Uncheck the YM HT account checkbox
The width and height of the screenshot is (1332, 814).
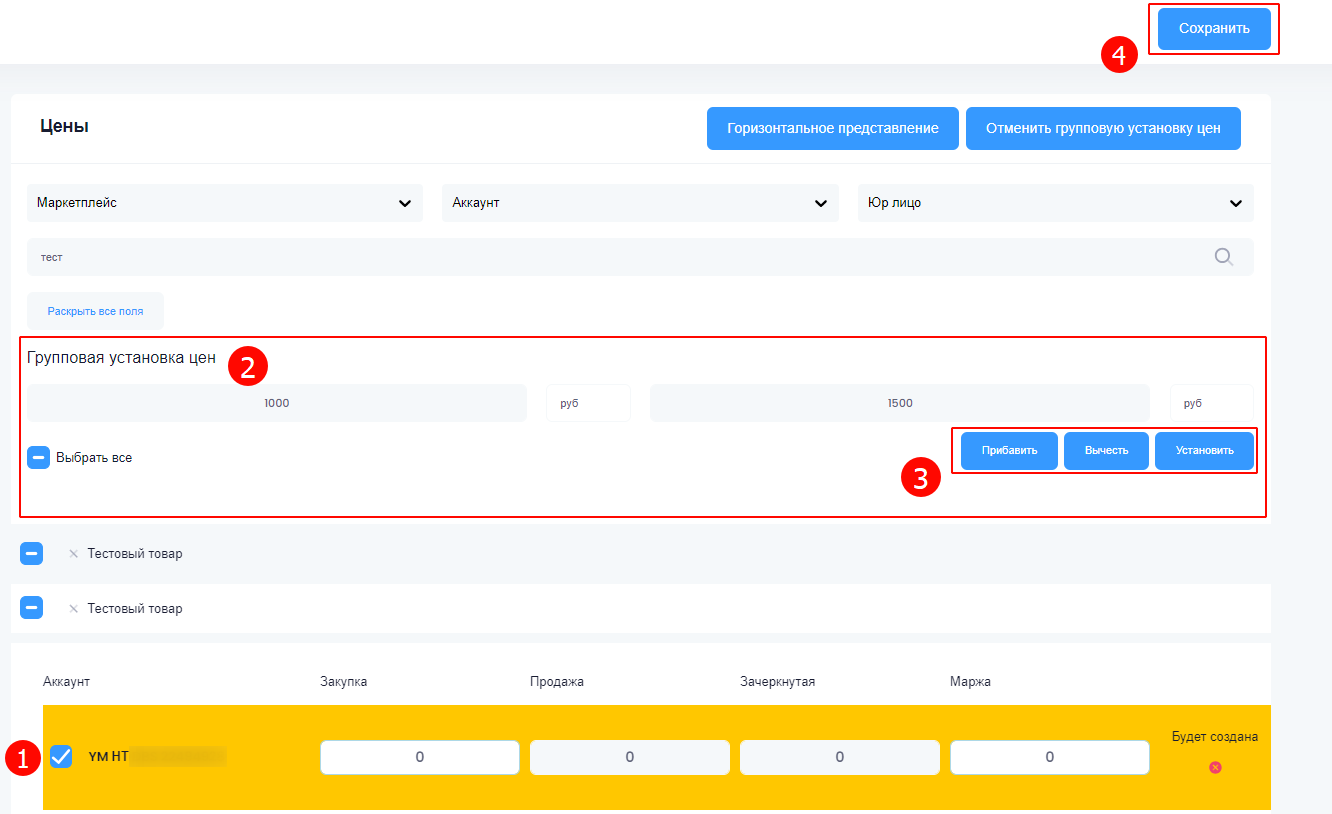(61, 757)
